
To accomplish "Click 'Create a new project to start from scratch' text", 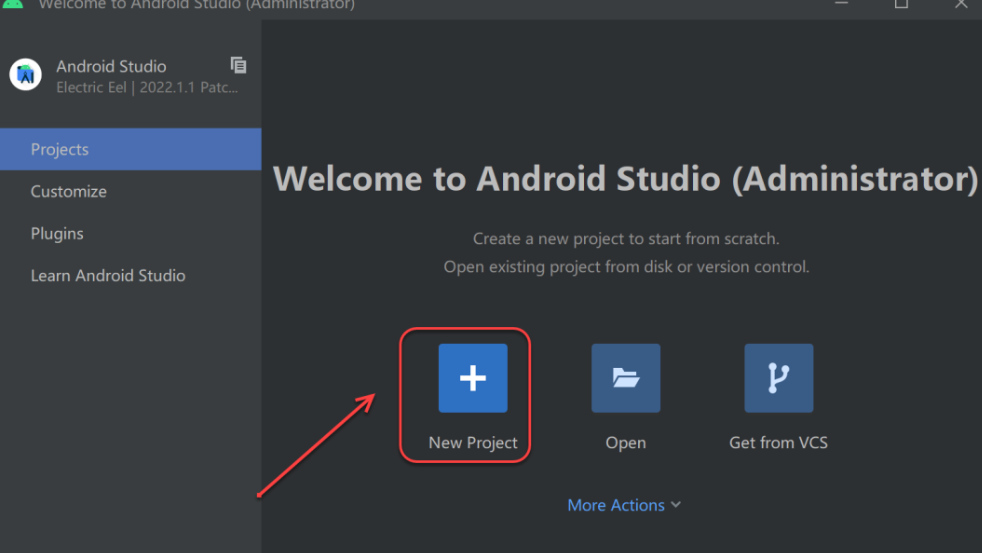I will click(626, 239).
